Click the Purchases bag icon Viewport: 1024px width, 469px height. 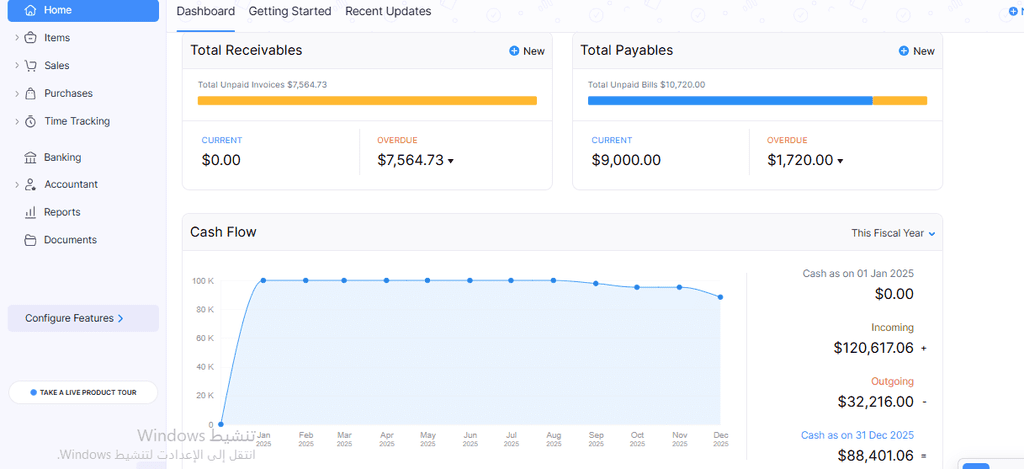pos(30,94)
